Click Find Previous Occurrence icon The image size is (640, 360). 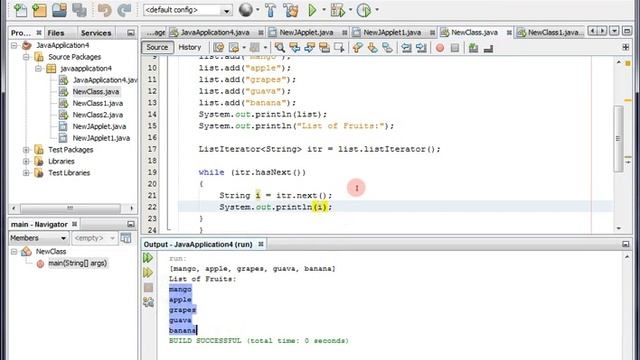point(294,48)
